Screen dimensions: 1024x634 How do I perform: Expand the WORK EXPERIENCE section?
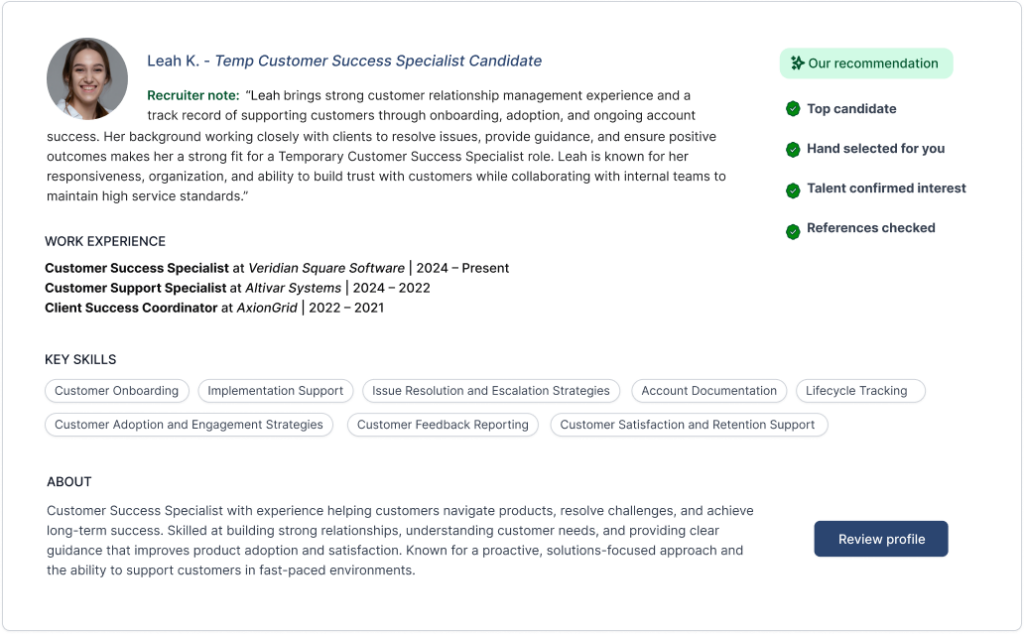105,241
